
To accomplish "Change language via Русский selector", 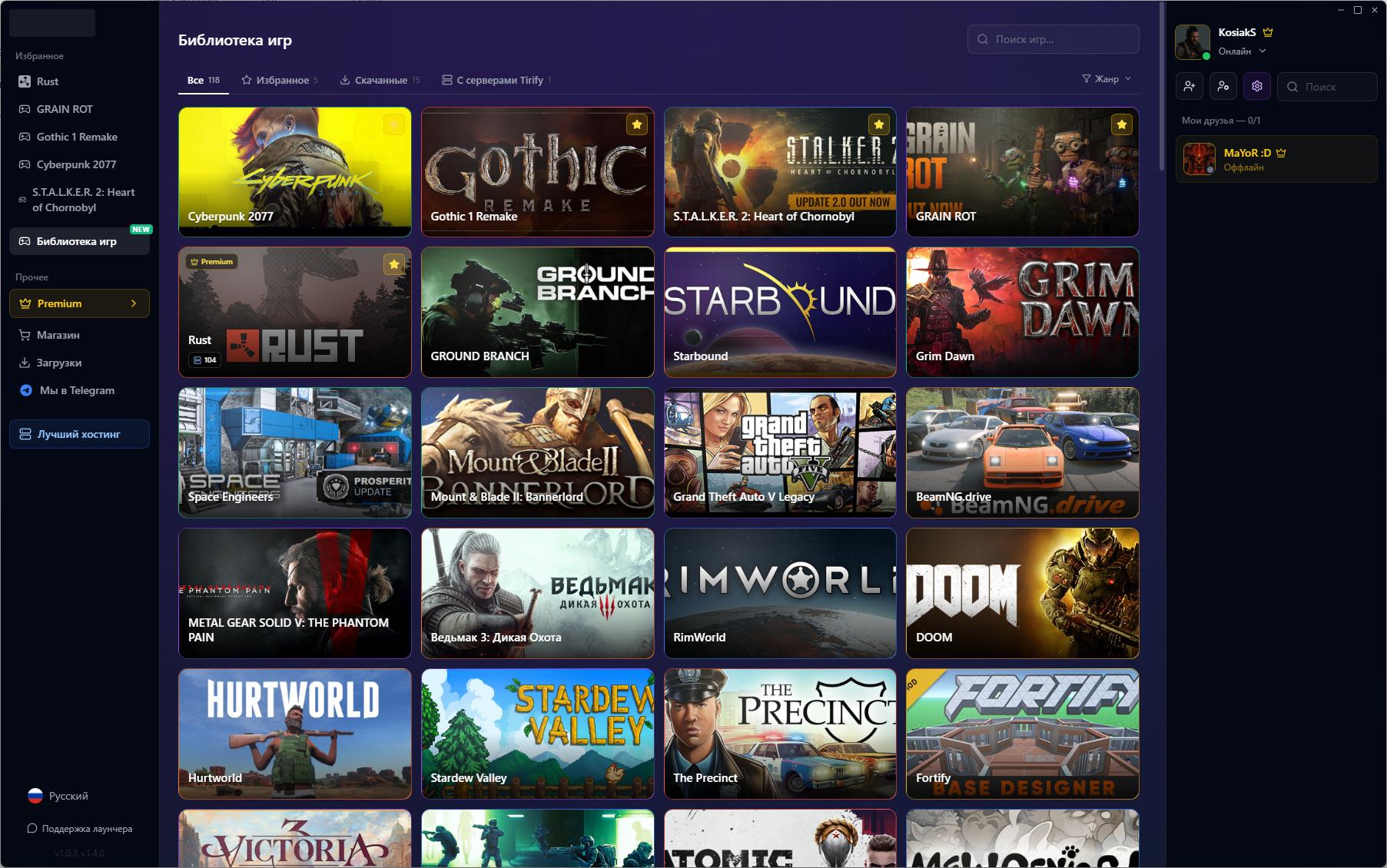I will (58, 796).
